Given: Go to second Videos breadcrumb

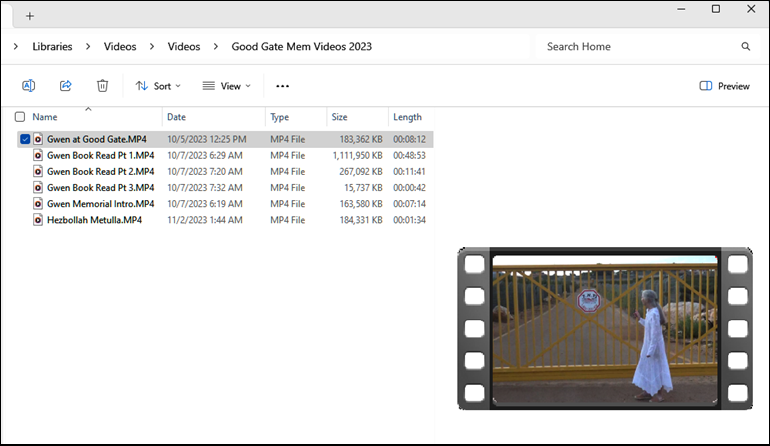Looking at the screenshot, I should [184, 47].
